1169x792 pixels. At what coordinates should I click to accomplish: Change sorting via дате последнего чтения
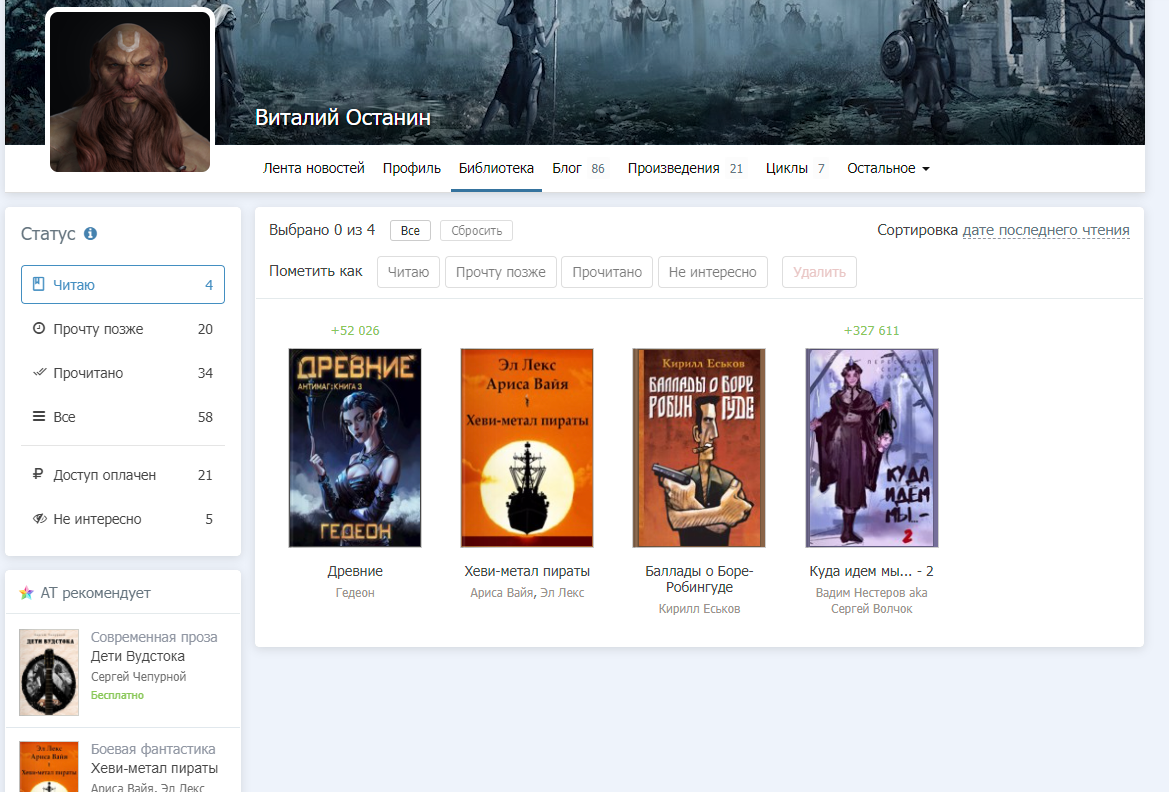pos(1045,231)
